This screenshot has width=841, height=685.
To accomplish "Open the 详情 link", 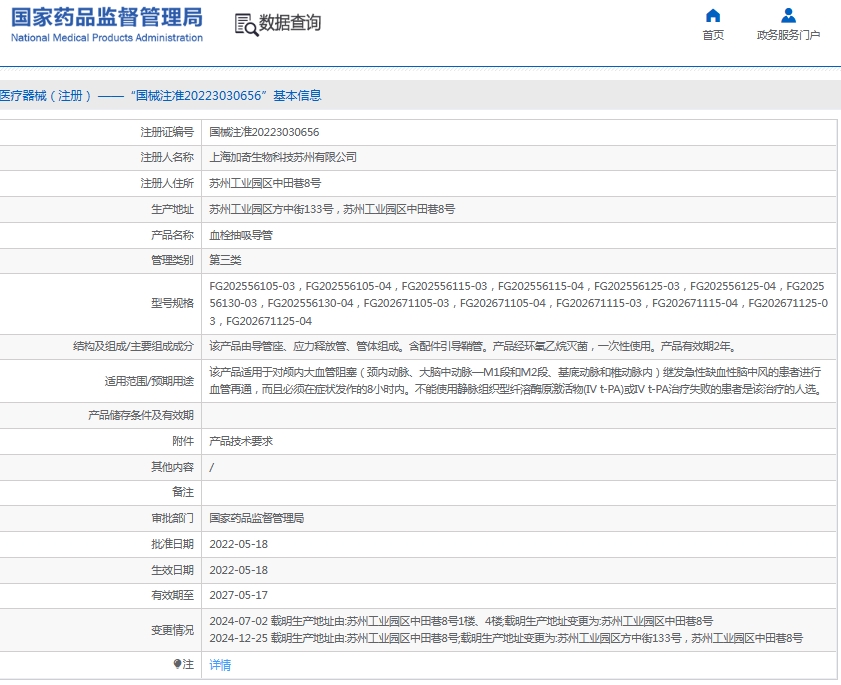I will tap(220, 665).
